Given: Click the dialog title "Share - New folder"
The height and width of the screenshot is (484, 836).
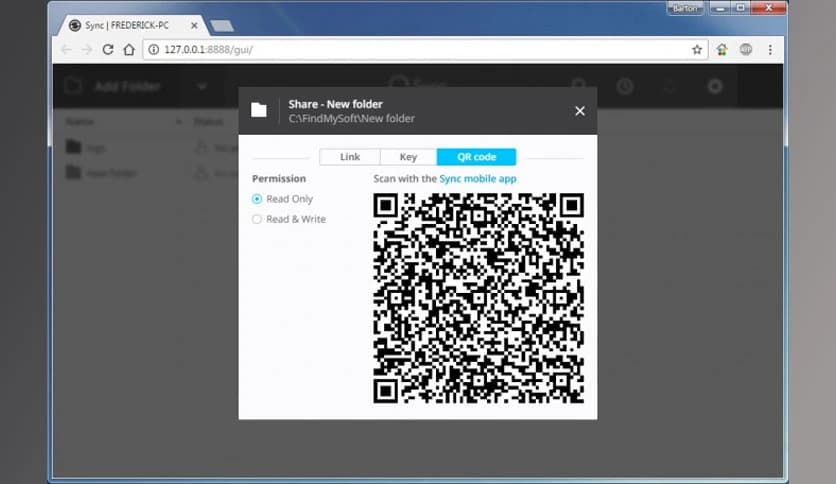Looking at the screenshot, I should (x=335, y=104).
